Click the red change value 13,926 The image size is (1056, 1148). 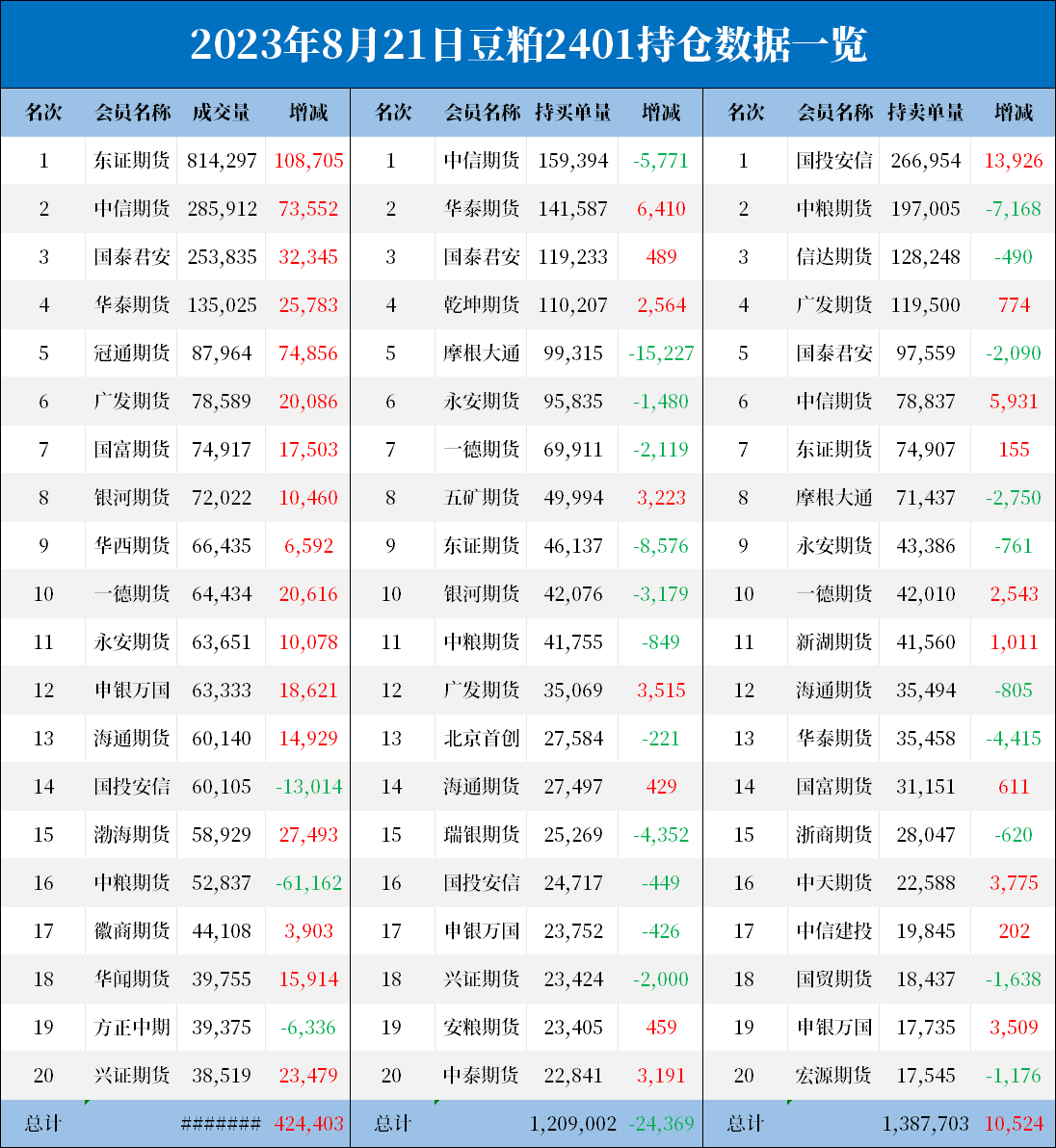click(1014, 161)
